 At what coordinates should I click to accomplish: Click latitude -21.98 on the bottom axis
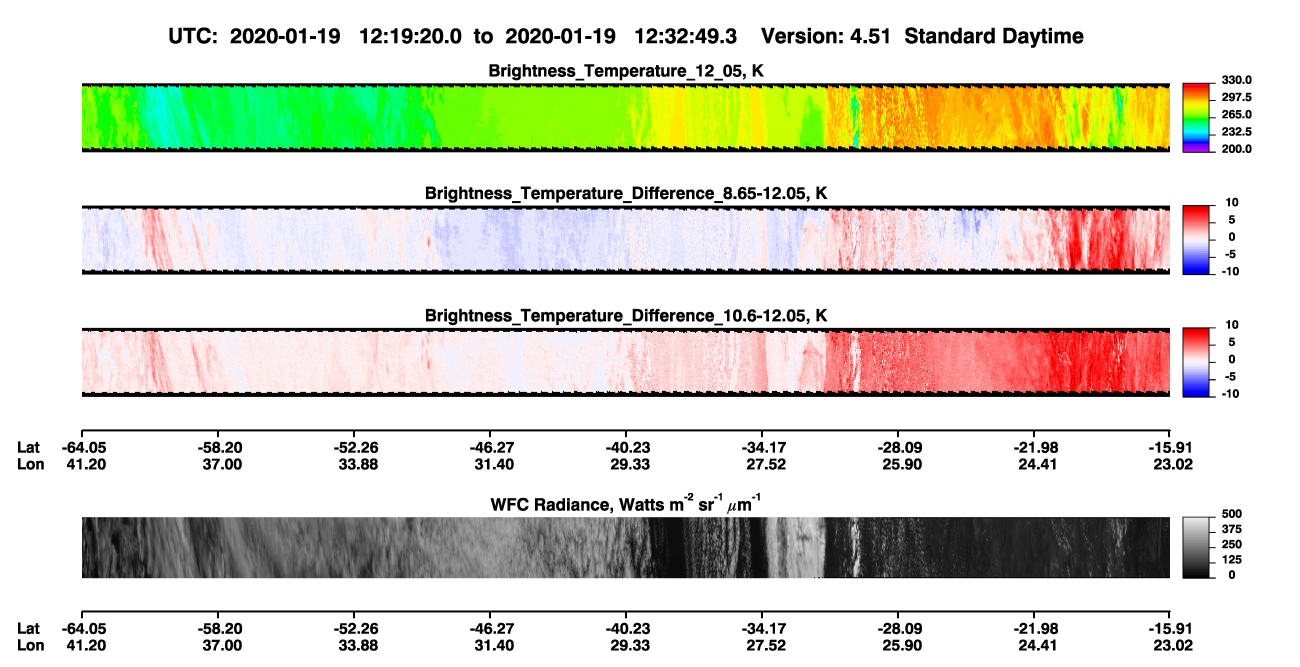[x=1034, y=629]
